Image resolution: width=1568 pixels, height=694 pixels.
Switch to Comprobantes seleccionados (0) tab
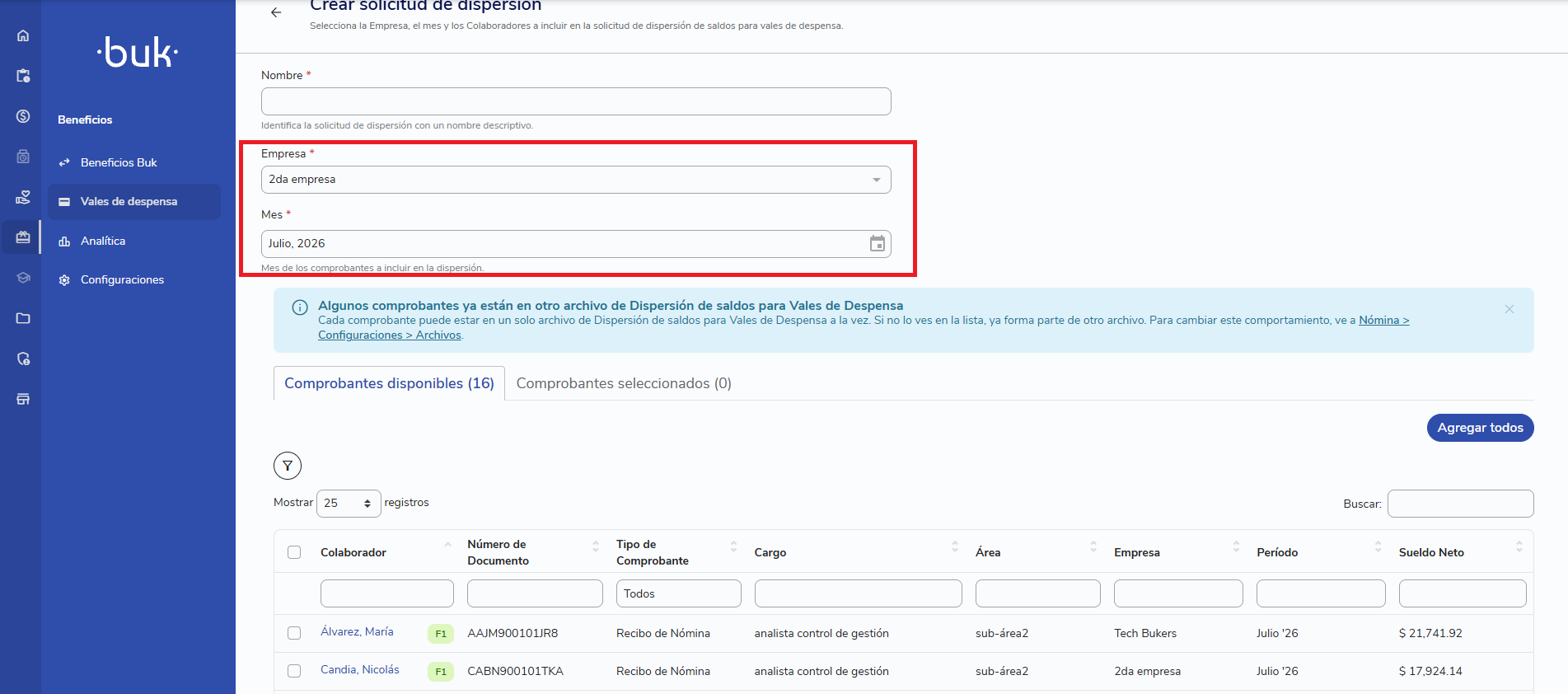[624, 383]
